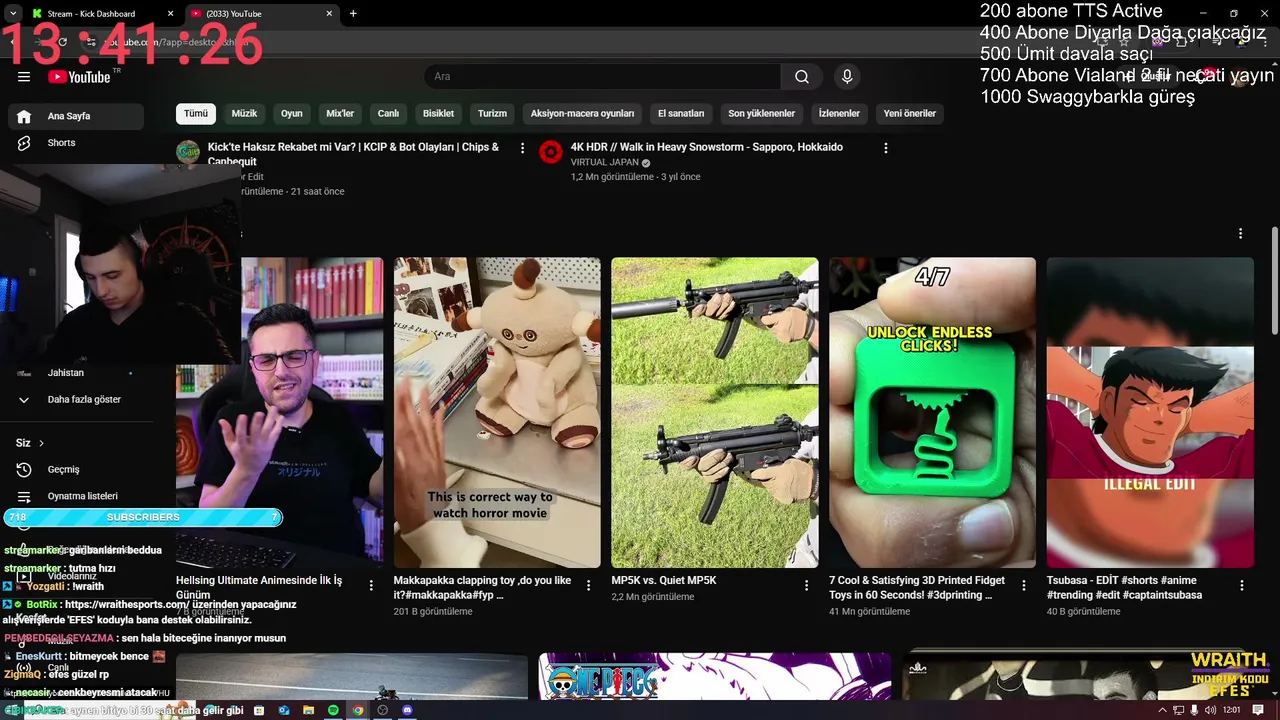Open Shorts shelf three-dot menu
The height and width of the screenshot is (720, 1280).
1241,233
